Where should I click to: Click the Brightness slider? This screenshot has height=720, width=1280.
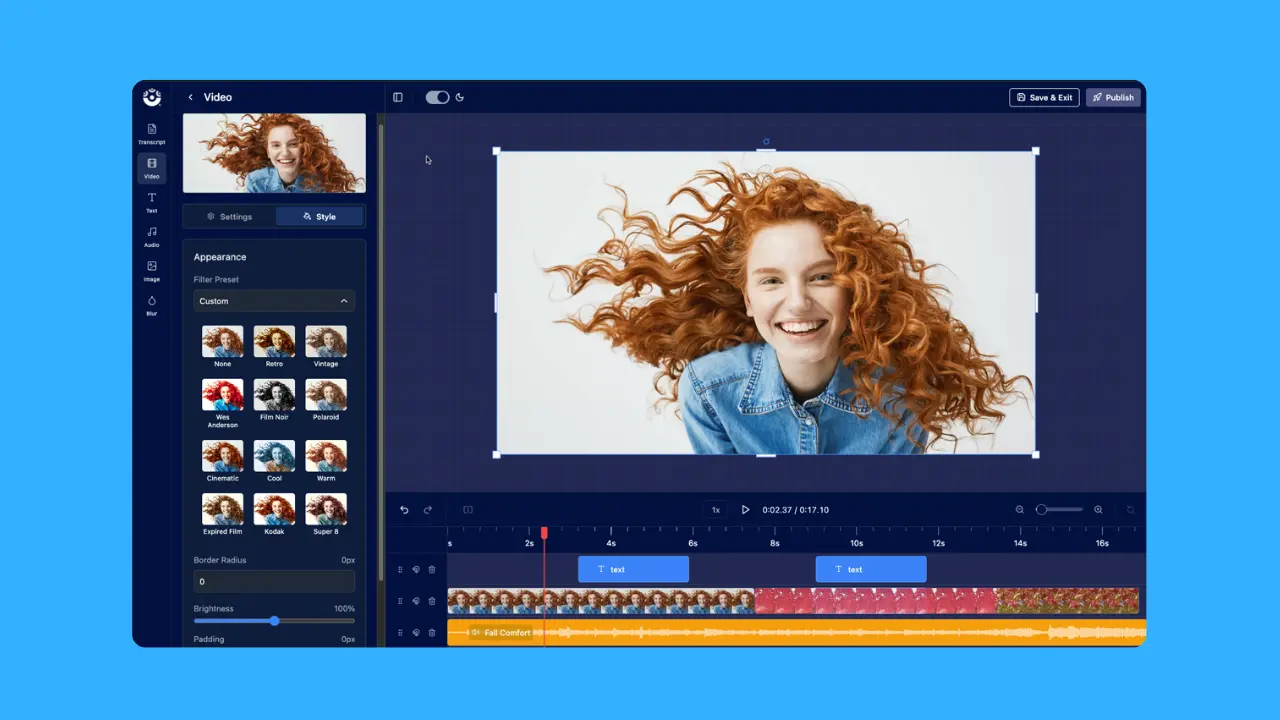[274, 621]
